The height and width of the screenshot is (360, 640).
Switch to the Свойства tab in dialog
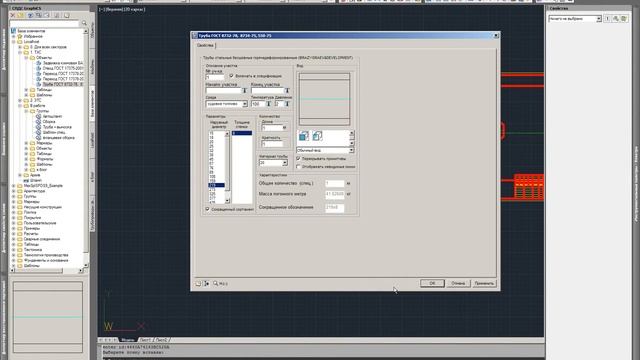(205, 46)
